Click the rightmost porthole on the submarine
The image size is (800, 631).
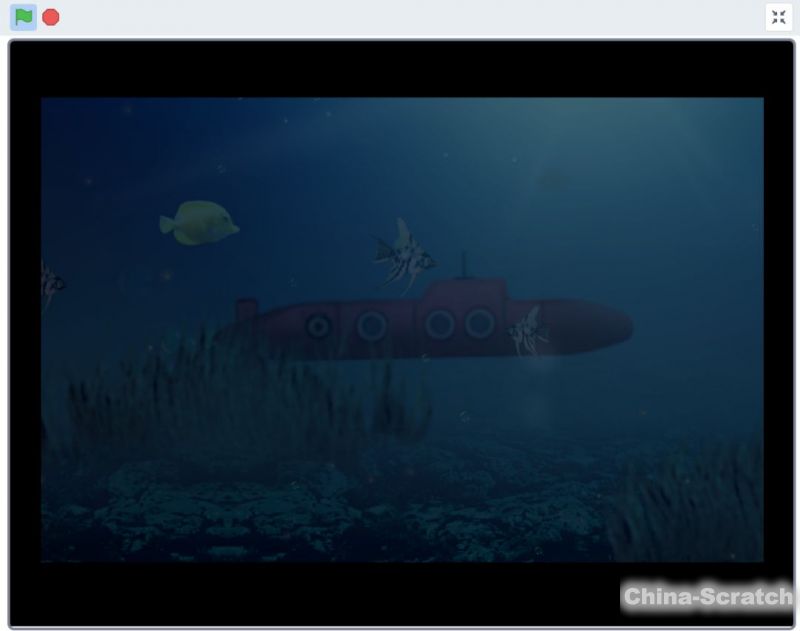pos(480,323)
